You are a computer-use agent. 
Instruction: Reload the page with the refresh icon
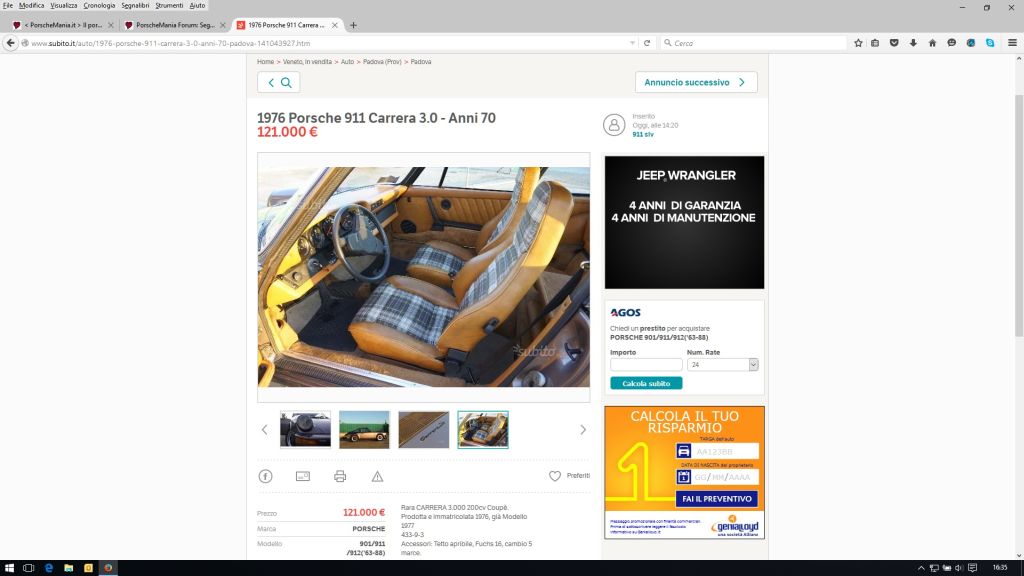click(x=647, y=43)
